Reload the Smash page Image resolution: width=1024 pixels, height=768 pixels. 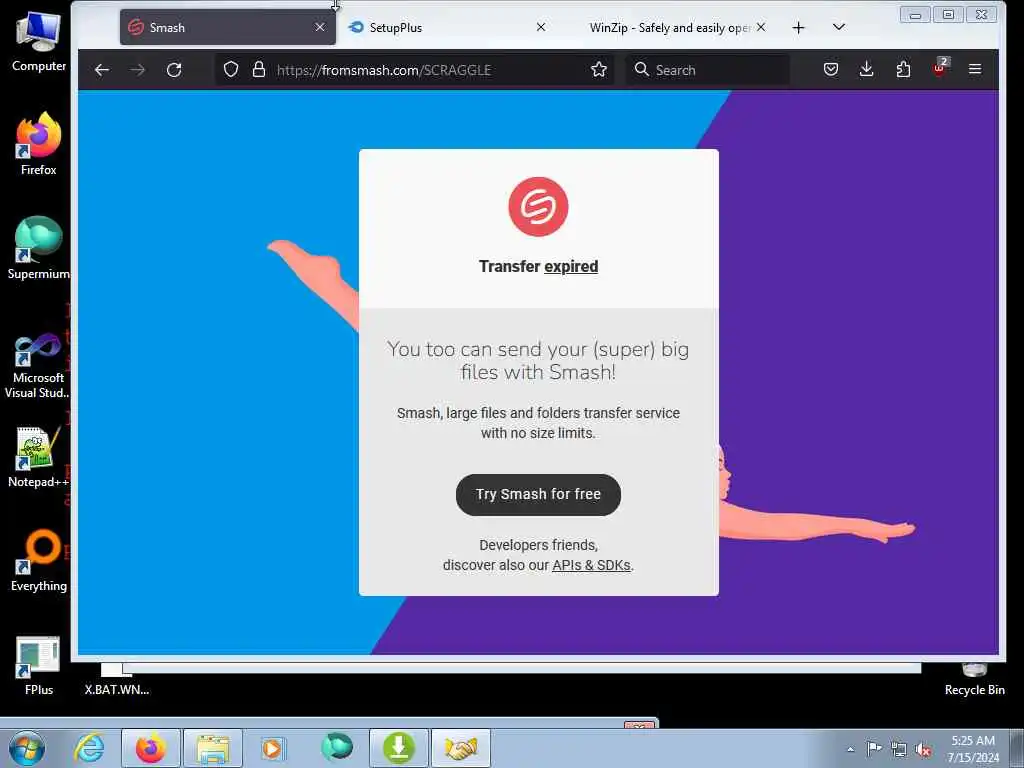point(174,70)
